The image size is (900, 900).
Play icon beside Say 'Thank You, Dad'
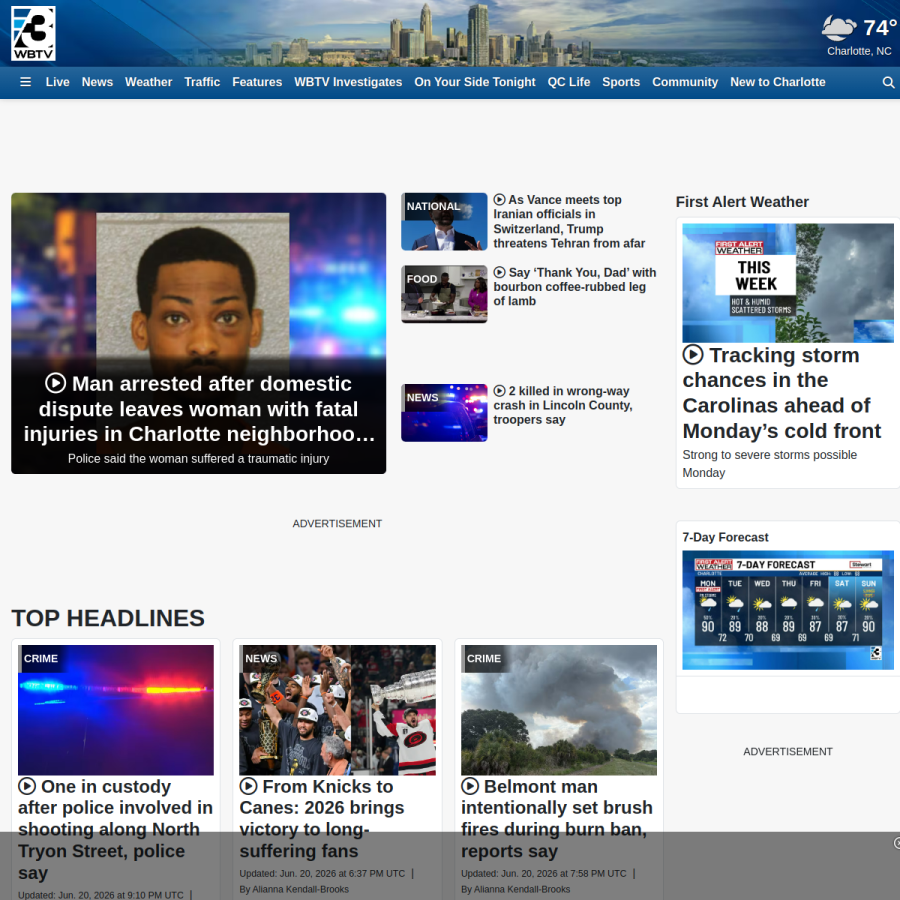[x=499, y=272]
